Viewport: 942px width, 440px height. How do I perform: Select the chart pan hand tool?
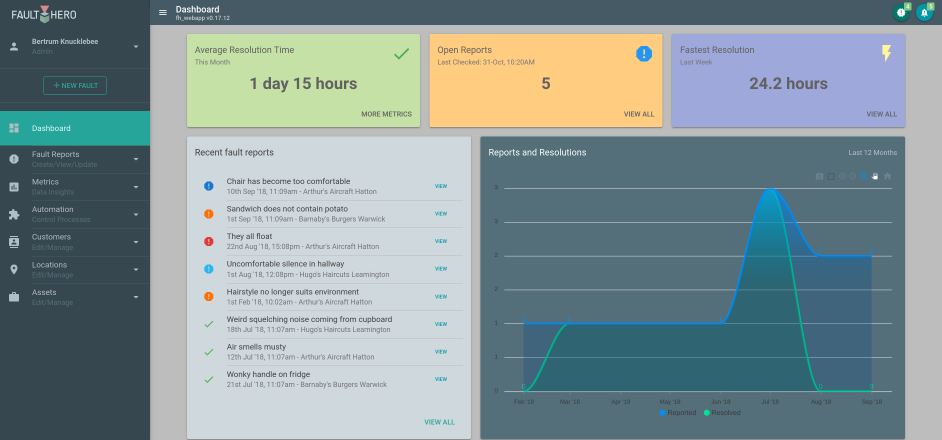(875, 176)
